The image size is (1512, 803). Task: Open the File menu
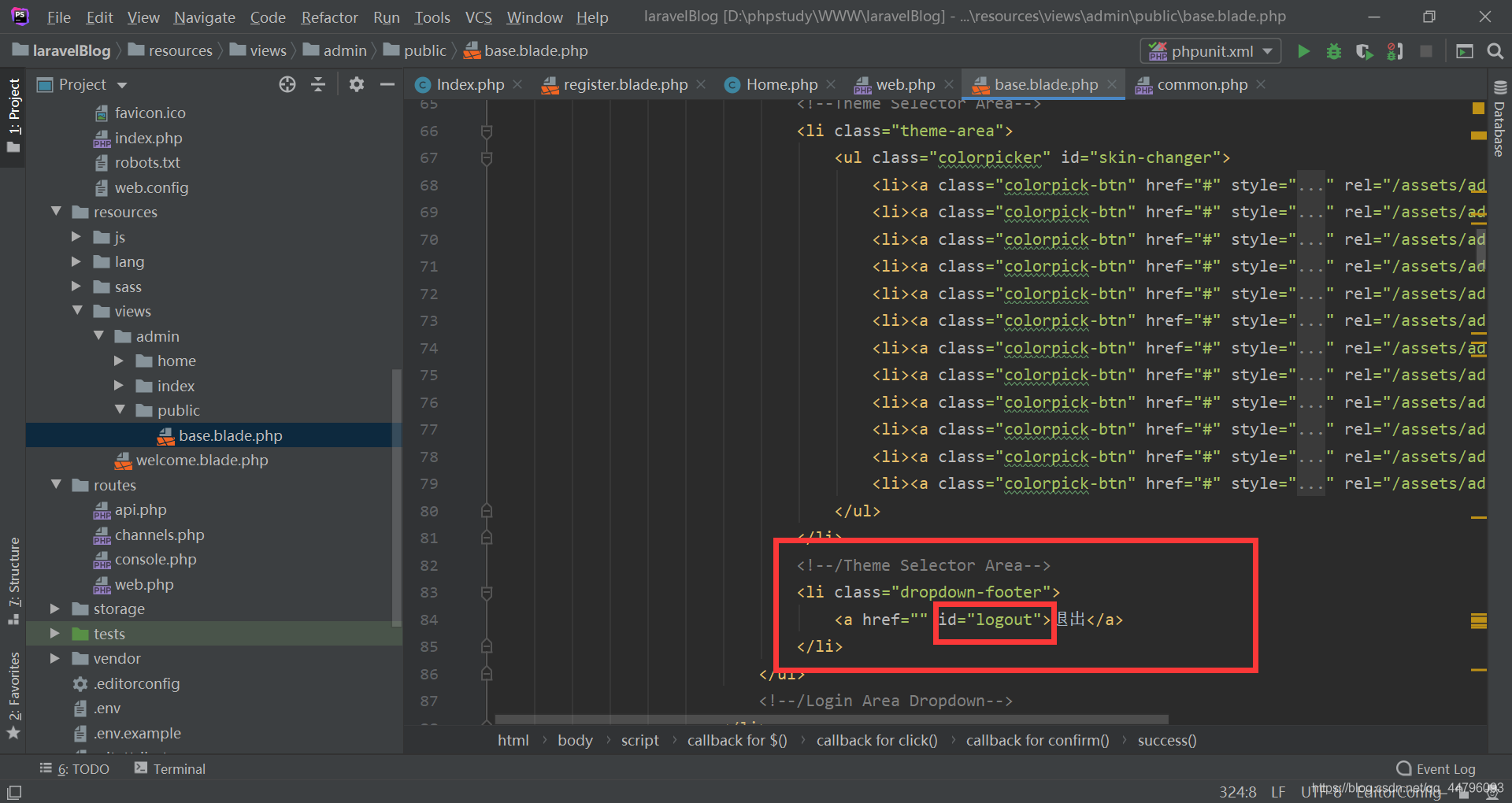click(59, 17)
